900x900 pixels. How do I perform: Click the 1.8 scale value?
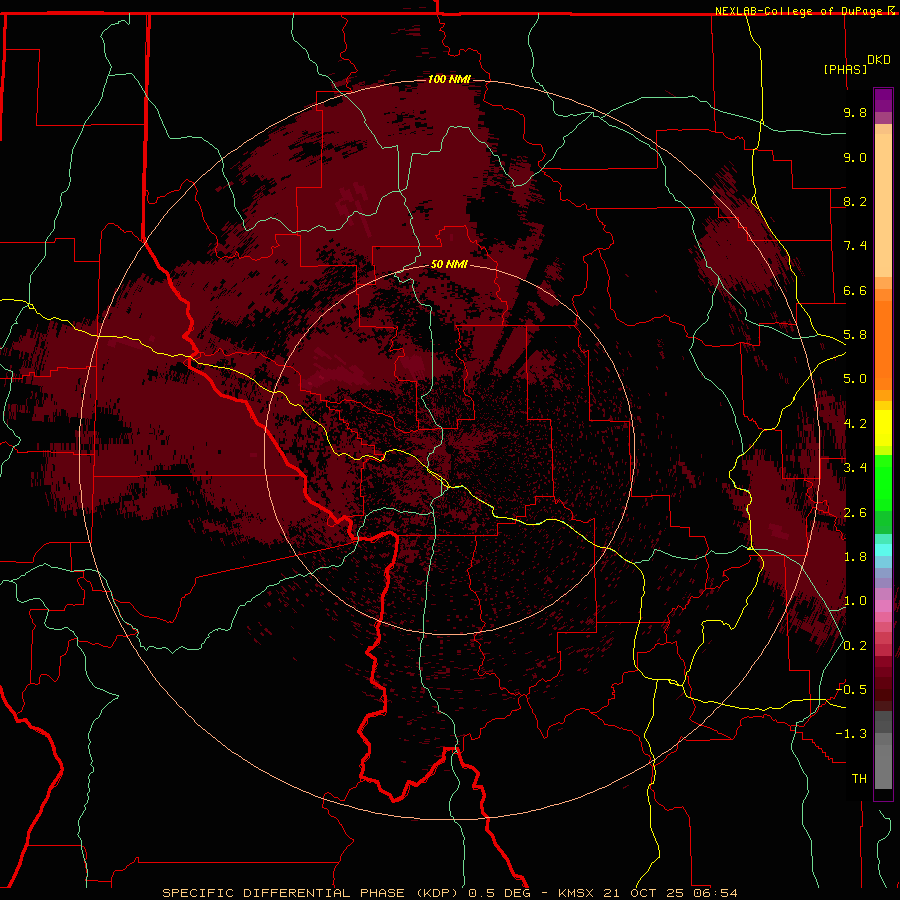point(855,557)
